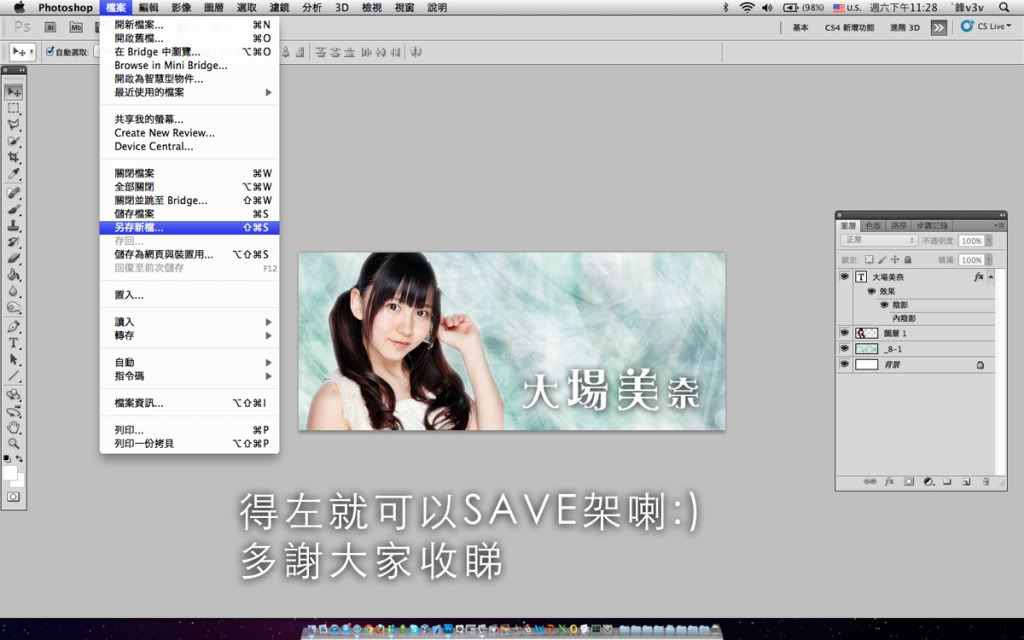Select the Hand tool
Image resolution: width=1024 pixels, height=640 pixels.
(14, 427)
